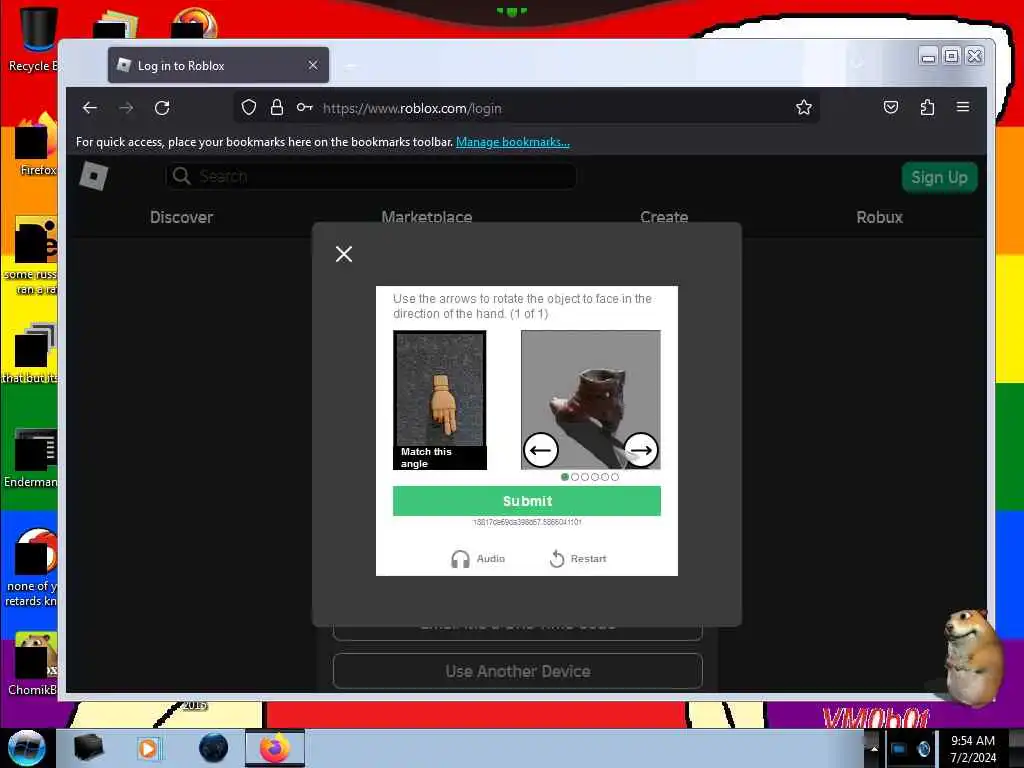This screenshot has width=1024, height=768.
Task: Close the Log in to Roblox tab
Action: click(x=313, y=65)
